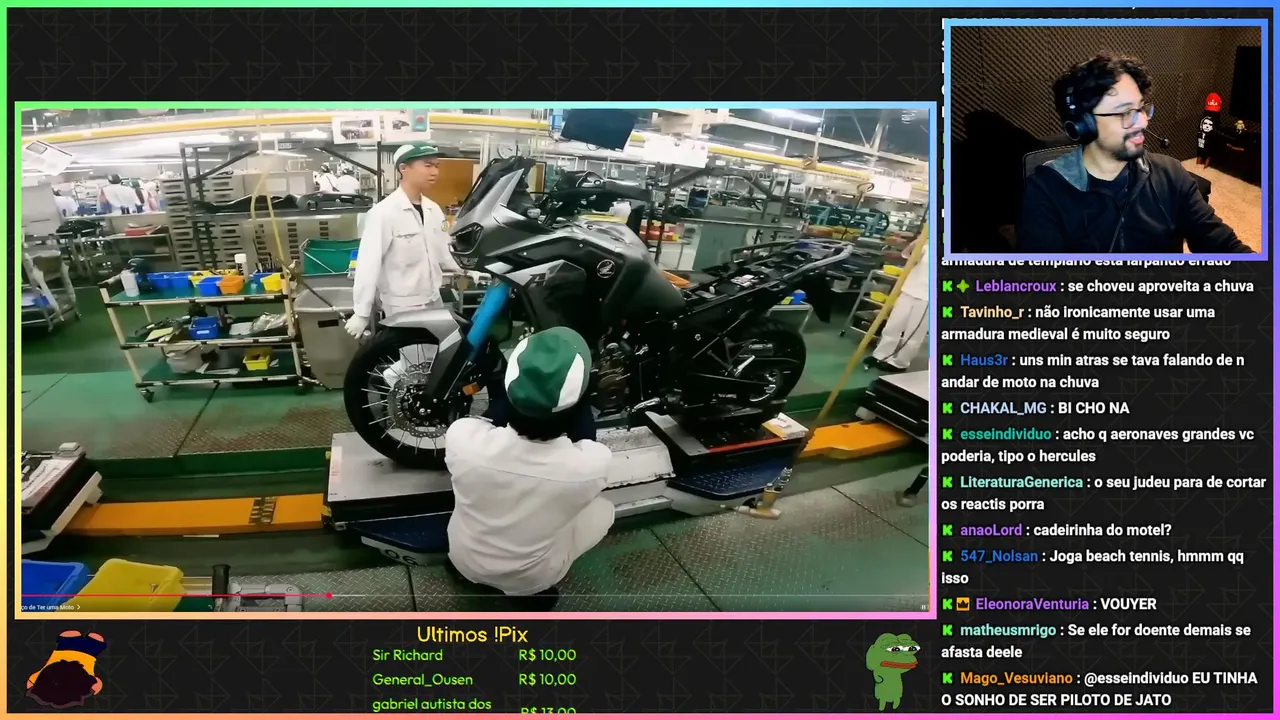Click the Kick badge beside Tavinho_r

pos(947,312)
